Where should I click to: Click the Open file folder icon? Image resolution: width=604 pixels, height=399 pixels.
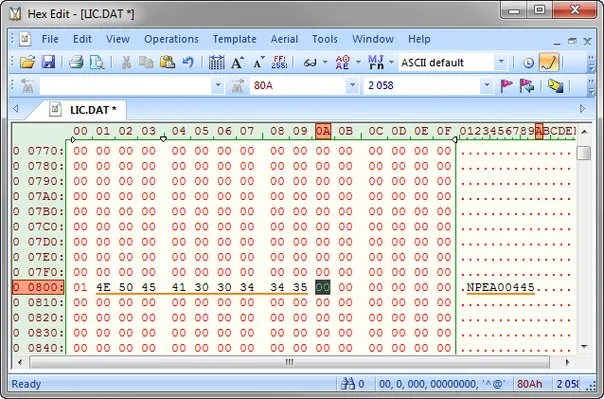click(x=27, y=62)
